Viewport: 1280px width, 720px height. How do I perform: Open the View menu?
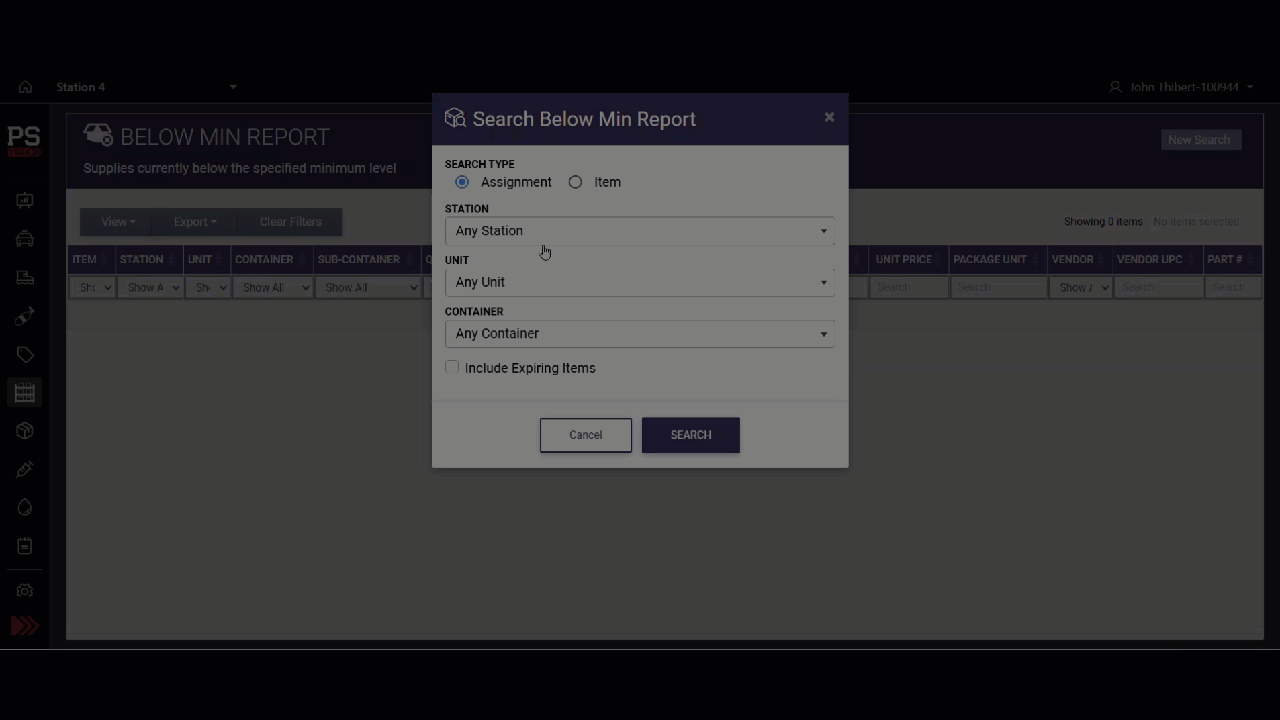pos(118,222)
